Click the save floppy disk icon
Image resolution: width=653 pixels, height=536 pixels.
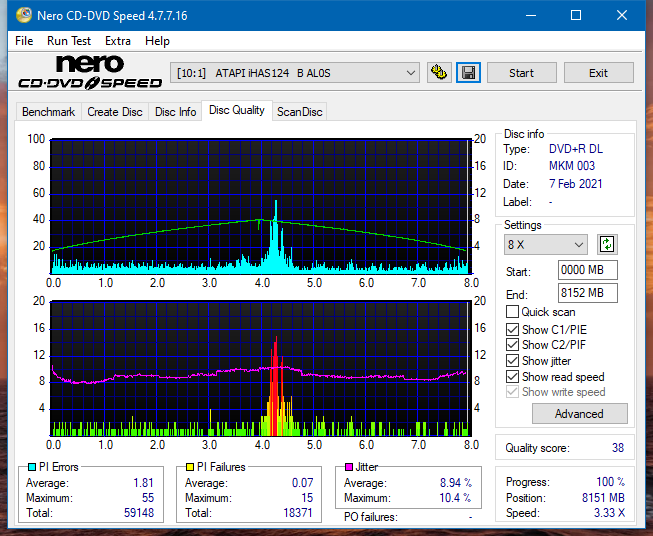[x=468, y=73]
